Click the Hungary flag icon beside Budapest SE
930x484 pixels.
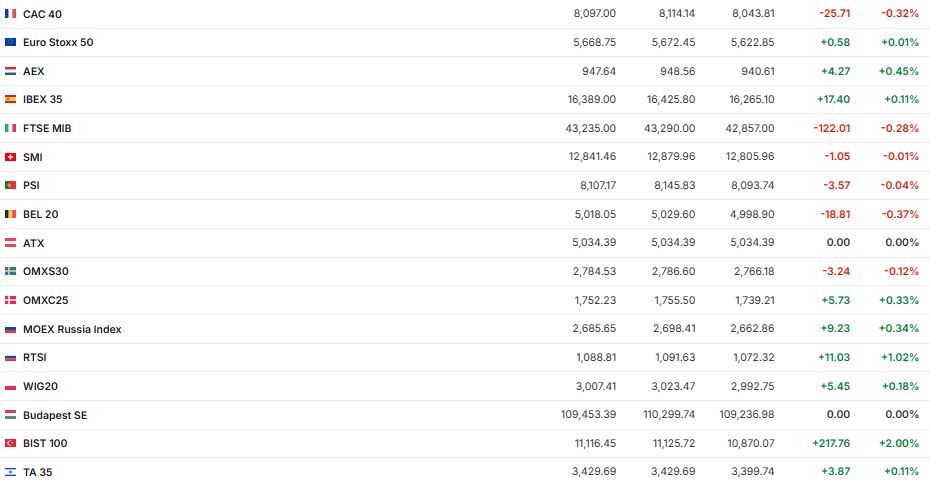click(10, 415)
